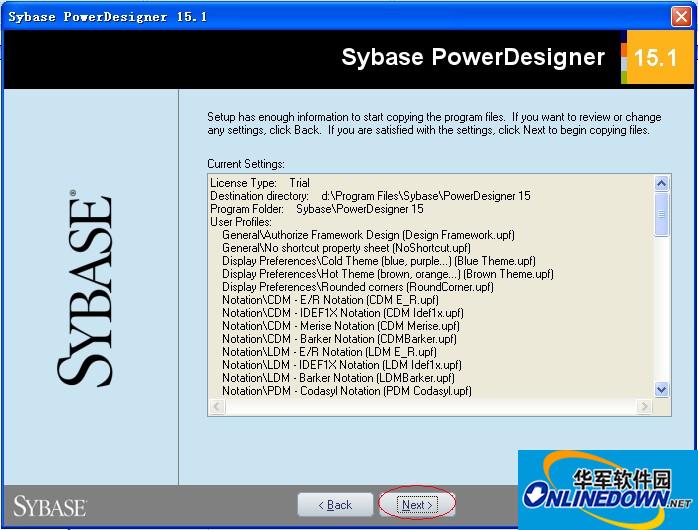Click the License Type: Trial line
Viewport: 698px width, 530px height.
pyautogui.click(x=260, y=183)
